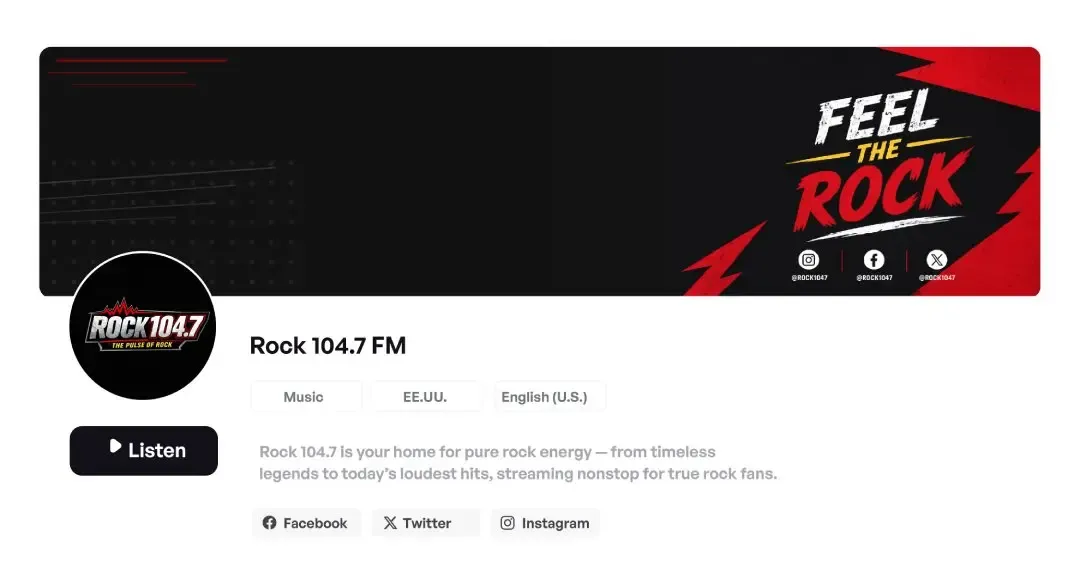Select the EE.UU. country tag
Image resolution: width=1080 pixels, height=585 pixels.
(x=426, y=397)
